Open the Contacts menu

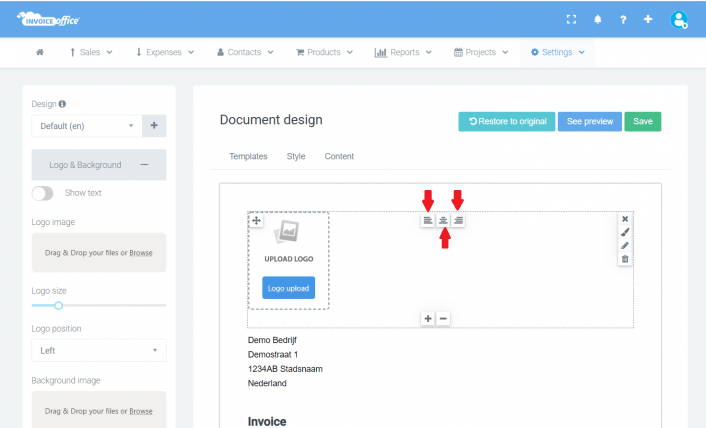[x=245, y=52]
